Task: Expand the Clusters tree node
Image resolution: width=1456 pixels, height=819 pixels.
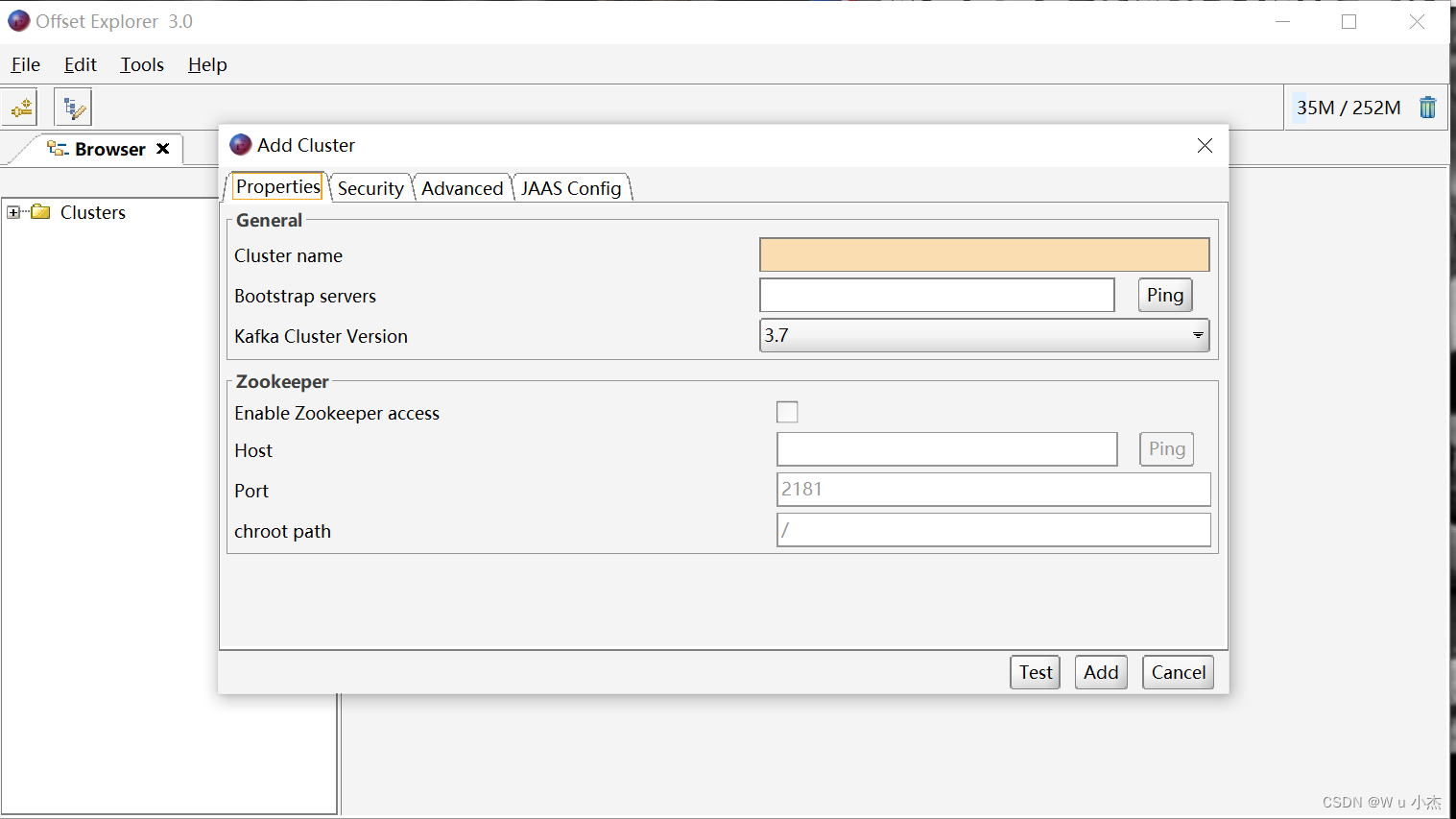Action: (x=13, y=212)
